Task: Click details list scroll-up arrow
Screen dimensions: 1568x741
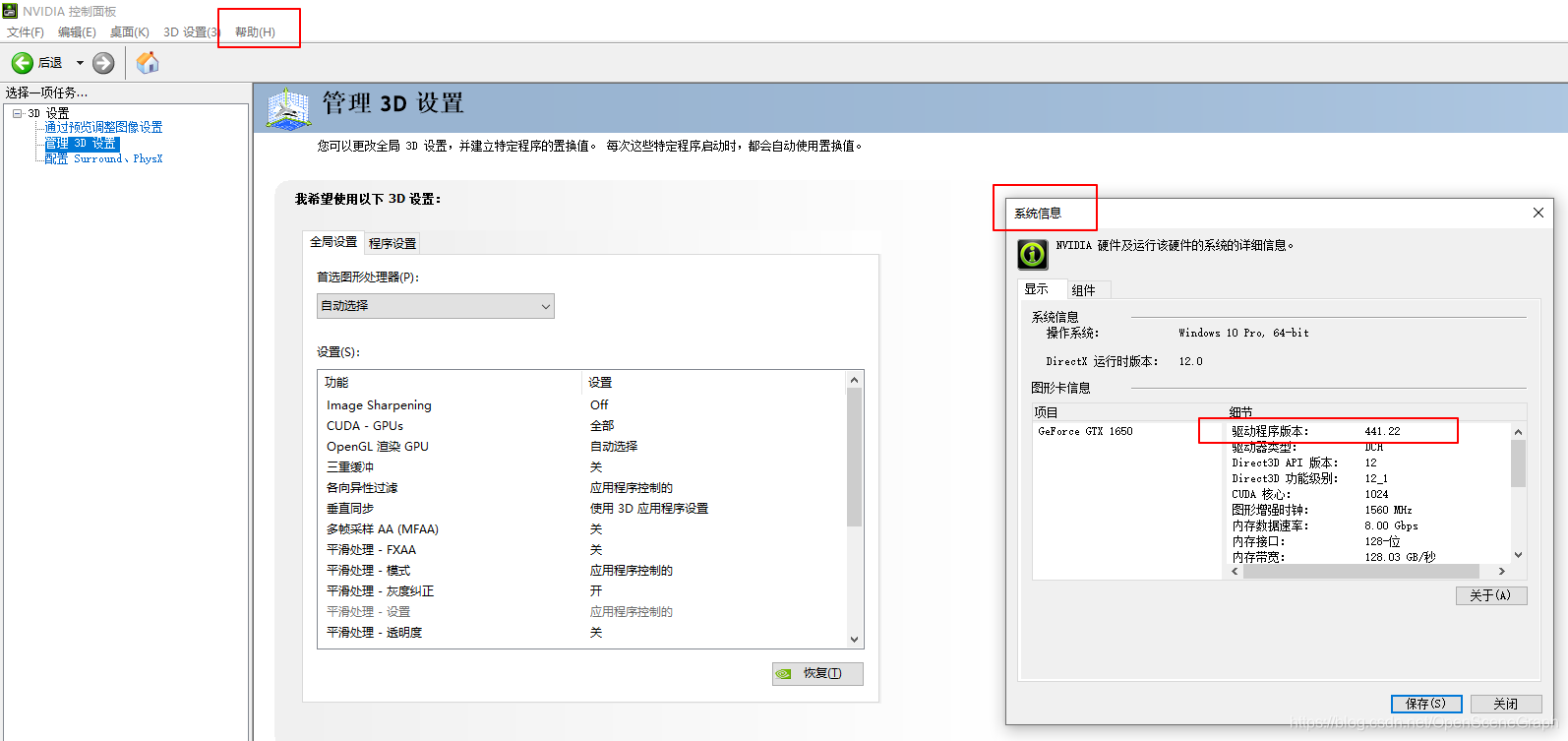Action: pyautogui.click(x=1518, y=432)
